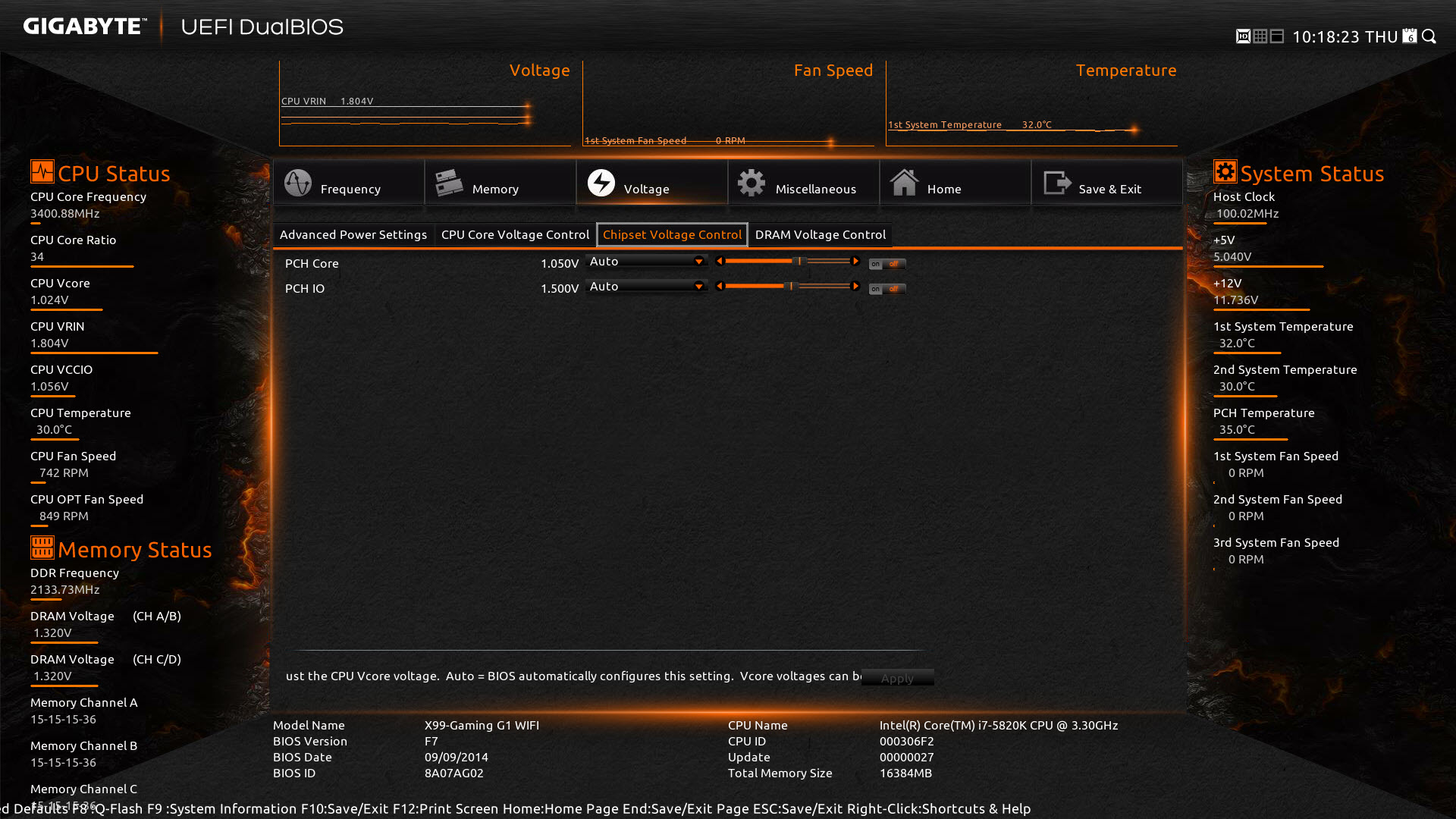Click the PCH IO slider handle

click(791, 286)
